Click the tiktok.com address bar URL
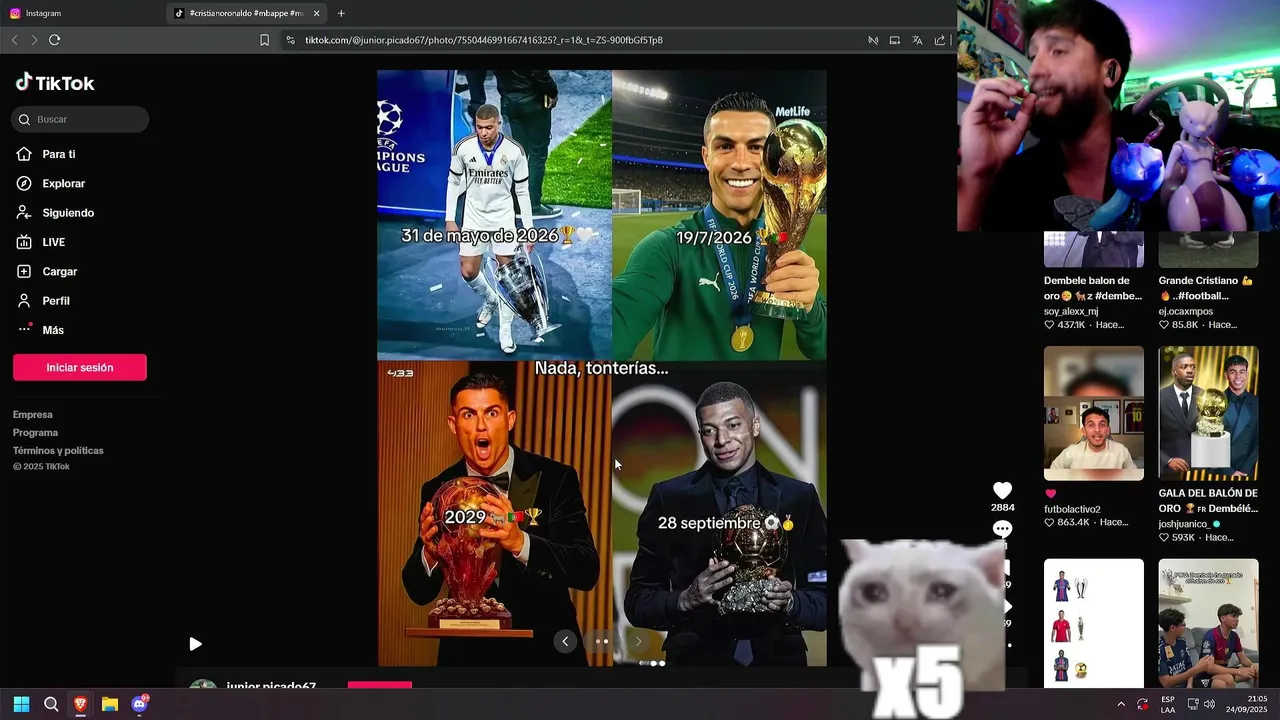The height and width of the screenshot is (720, 1280). coord(484,40)
